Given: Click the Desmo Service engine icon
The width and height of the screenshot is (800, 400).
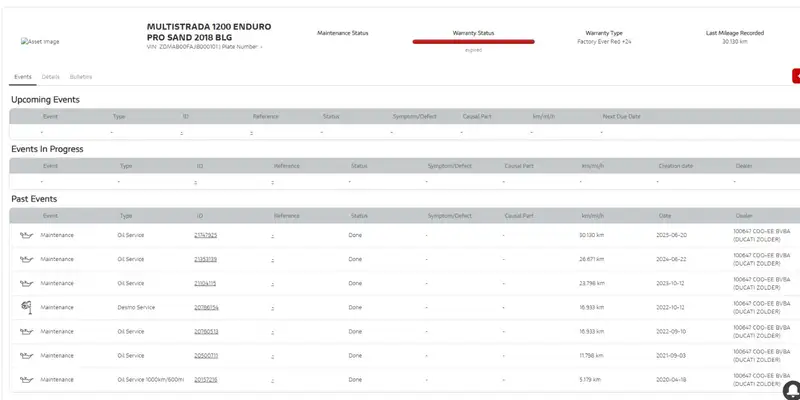Looking at the screenshot, I should pos(26,307).
